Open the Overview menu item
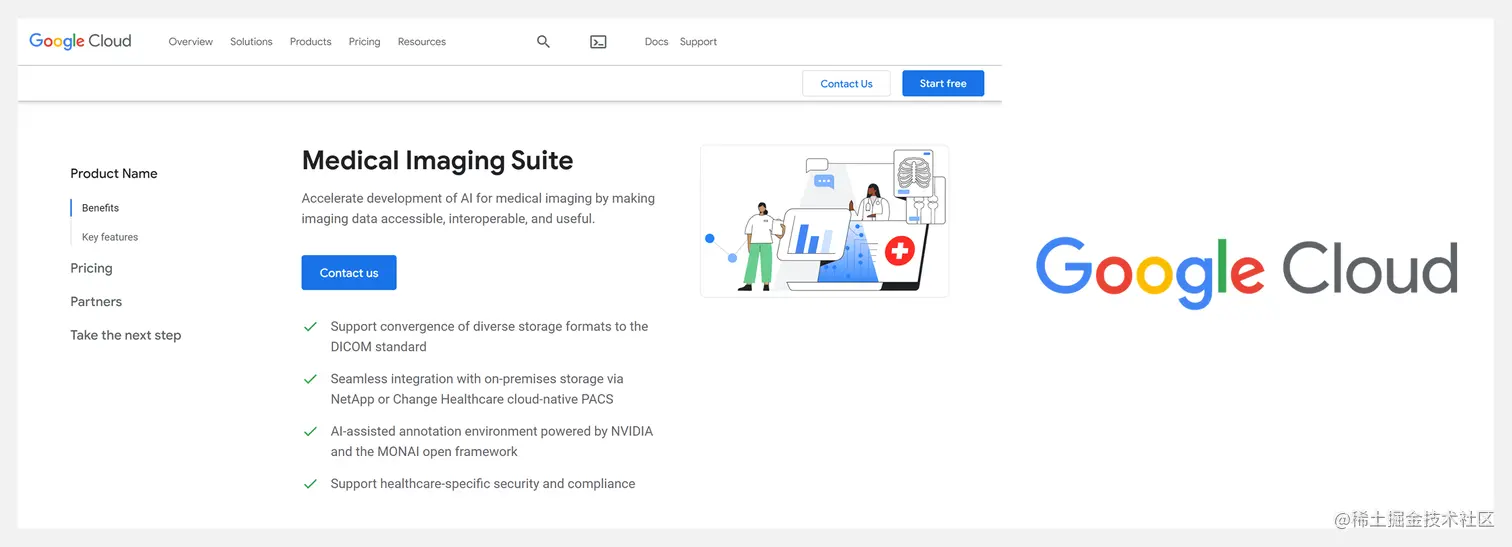Viewport: 1512px width, 547px height. pyautogui.click(x=190, y=42)
